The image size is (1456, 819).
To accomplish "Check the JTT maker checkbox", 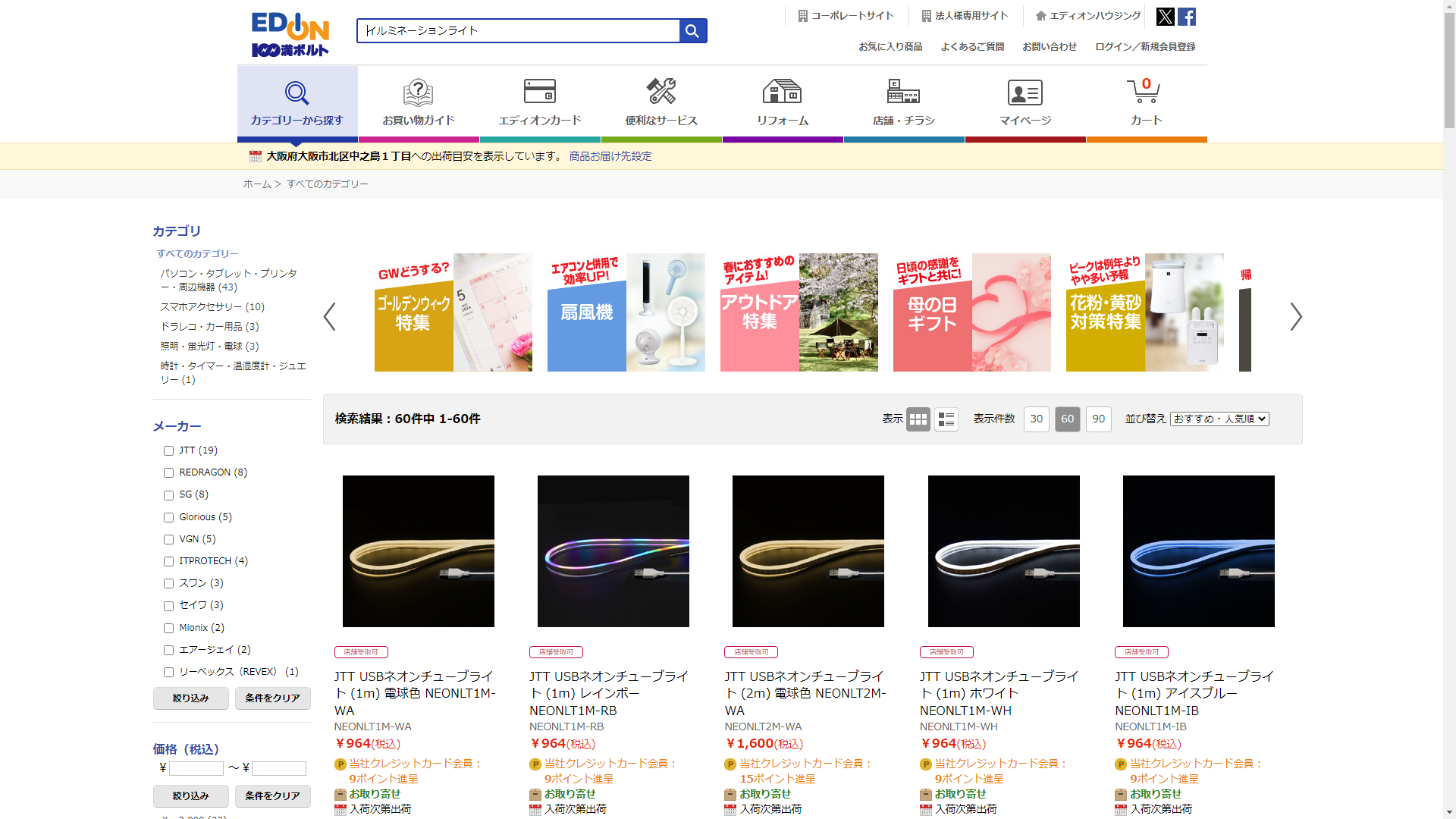I will pos(169,451).
